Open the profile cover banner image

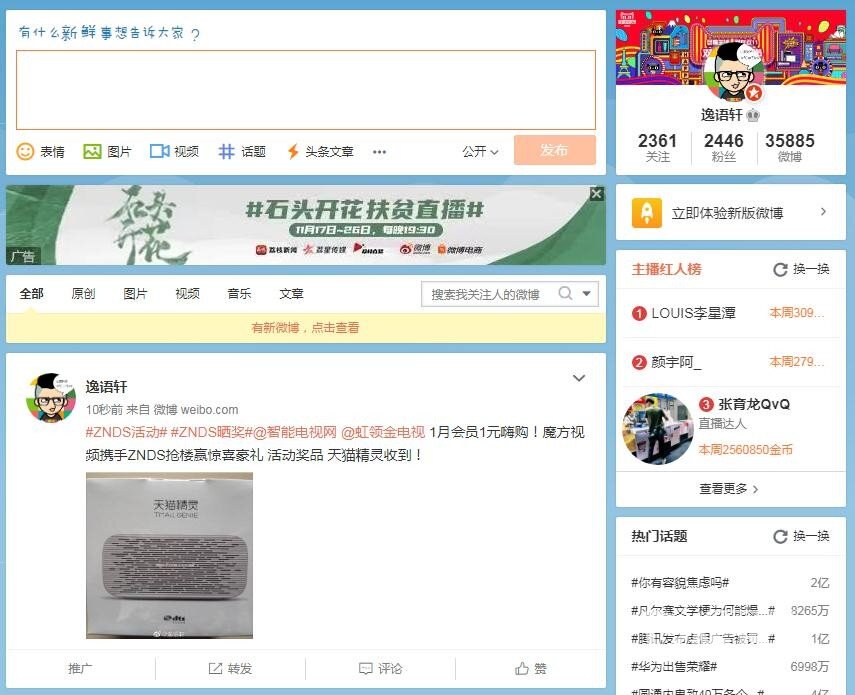(x=731, y=47)
